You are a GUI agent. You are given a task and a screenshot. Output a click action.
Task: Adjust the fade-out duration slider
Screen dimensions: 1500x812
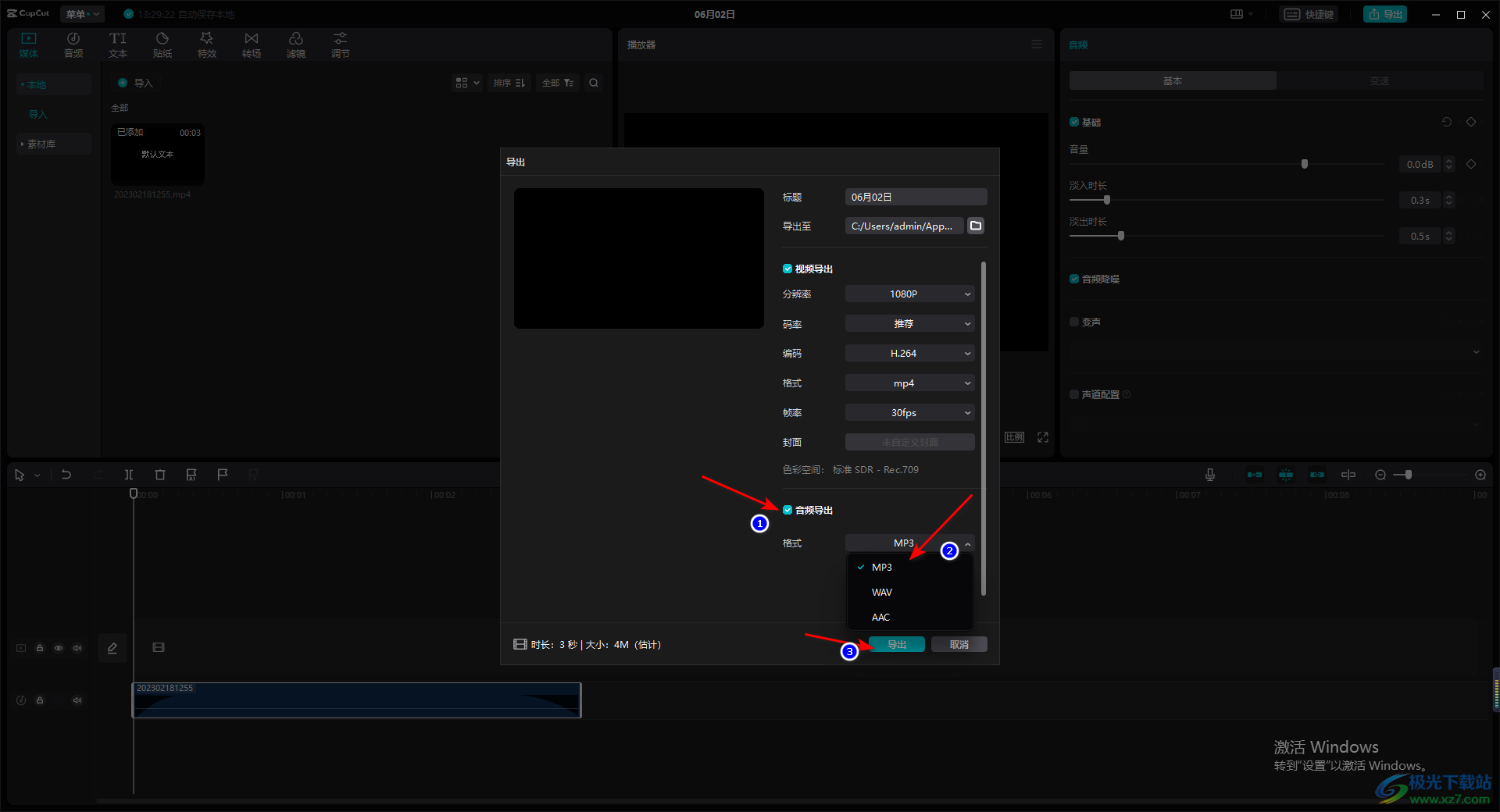tap(1121, 236)
